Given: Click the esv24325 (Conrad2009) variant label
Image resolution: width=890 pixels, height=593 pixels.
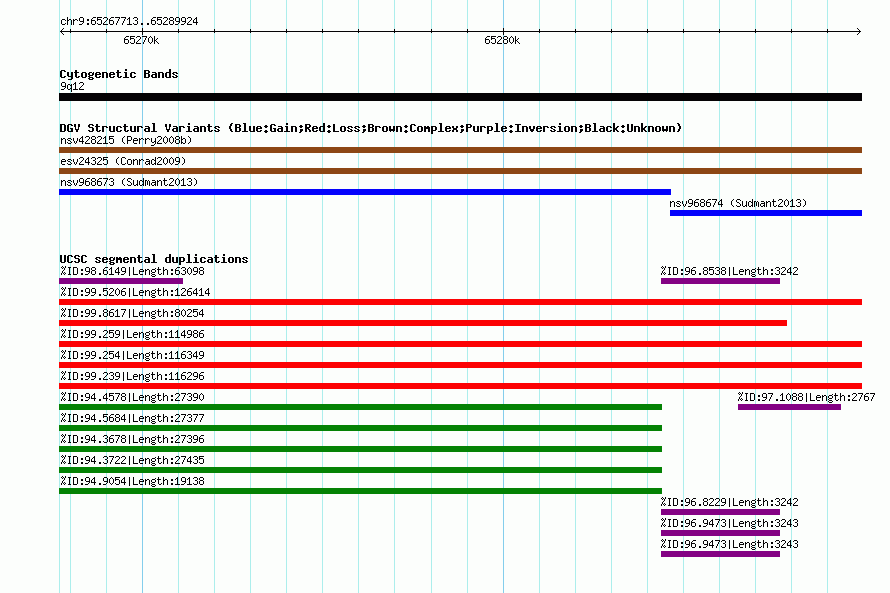Looking at the screenshot, I should 123,161.
